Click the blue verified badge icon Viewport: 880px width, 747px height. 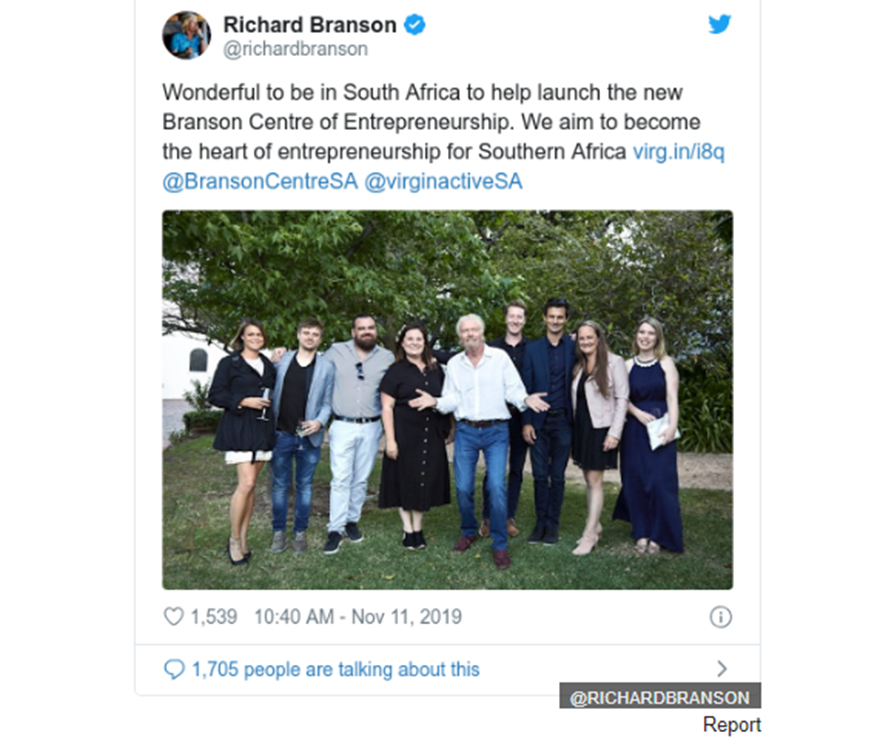[415, 25]
